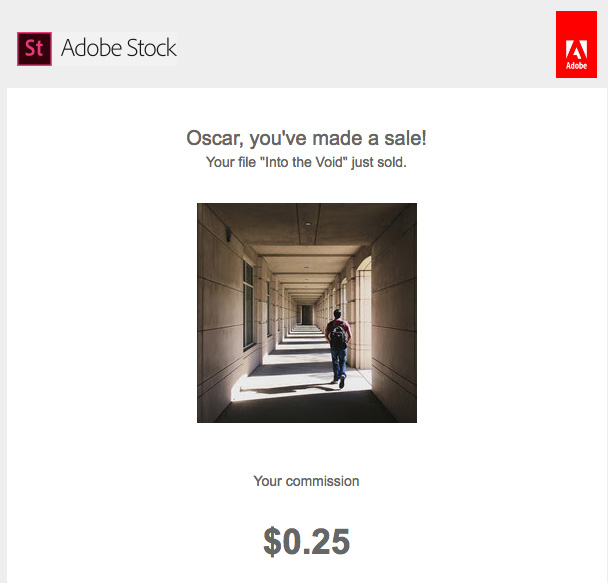Click the Adobe Stock wordmark text
608x583 pixels.
point(118,48)
